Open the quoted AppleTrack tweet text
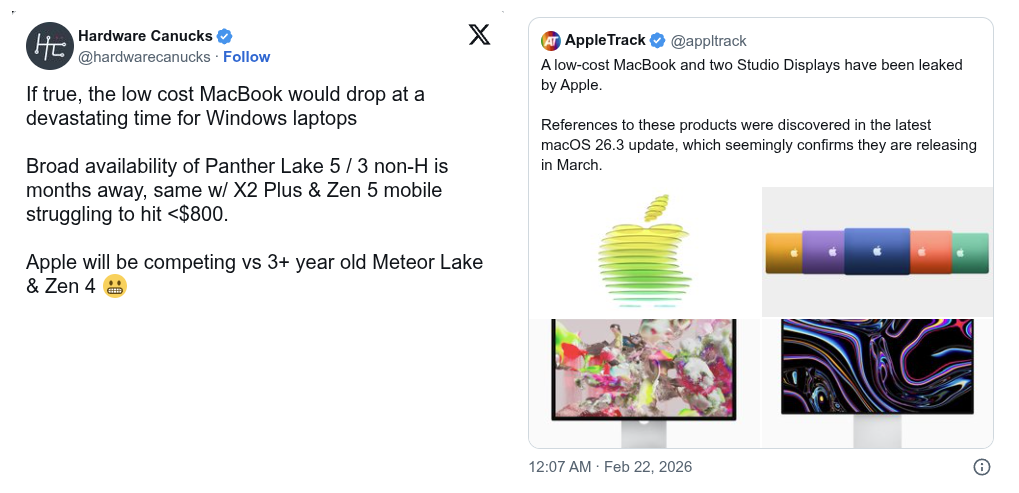 (x=759, y=115)
